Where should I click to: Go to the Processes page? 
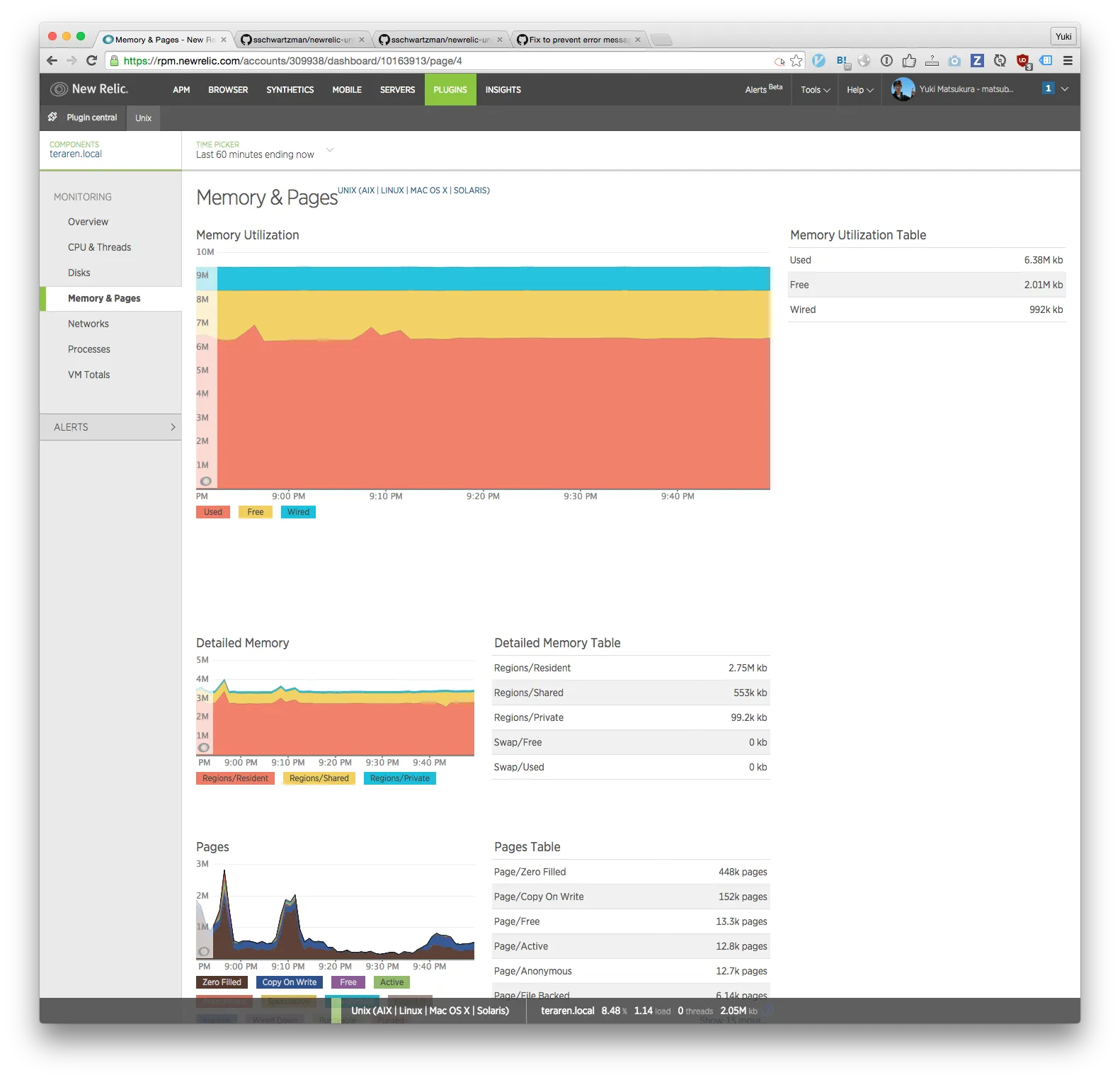tap(88, 349)
